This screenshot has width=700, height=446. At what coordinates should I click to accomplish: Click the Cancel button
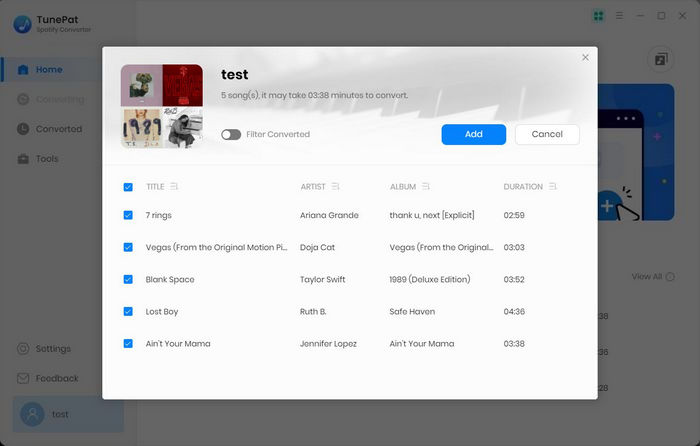point(547,134)
